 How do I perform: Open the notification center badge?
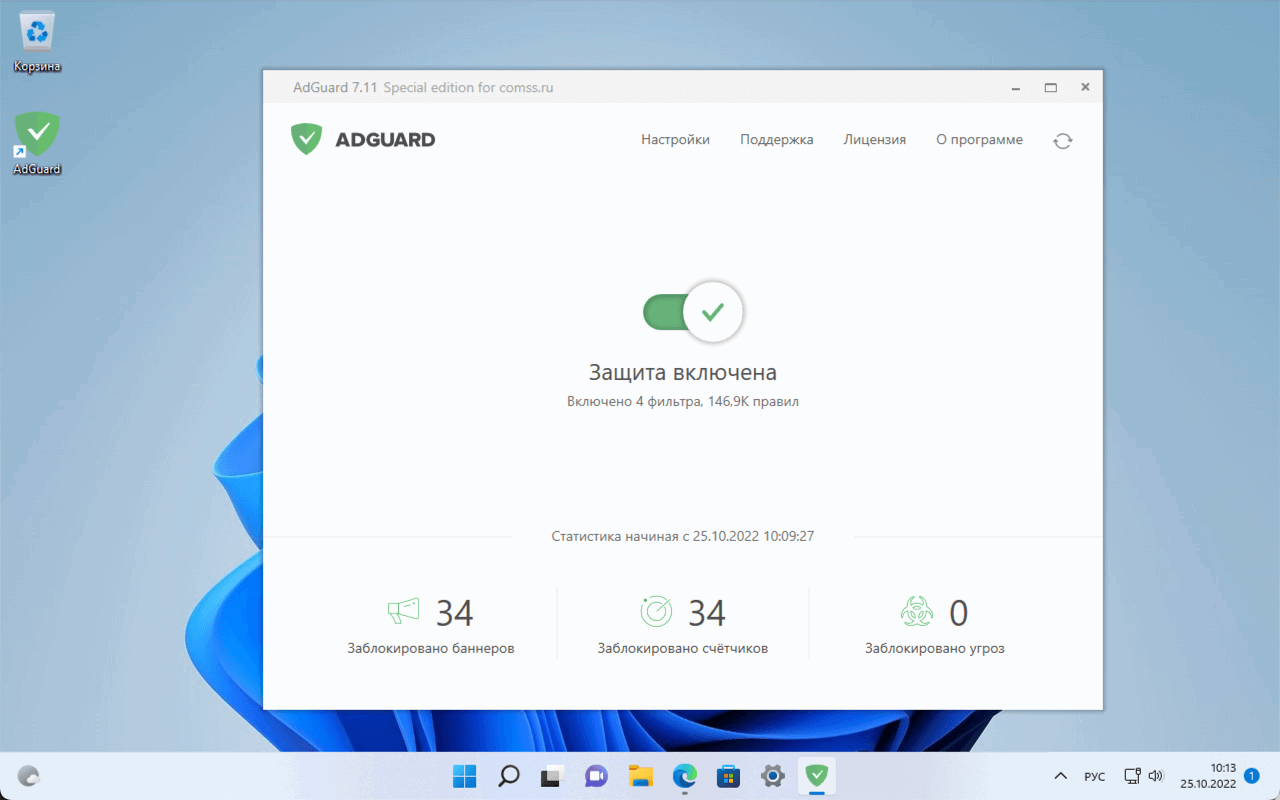pos(1251,776)
